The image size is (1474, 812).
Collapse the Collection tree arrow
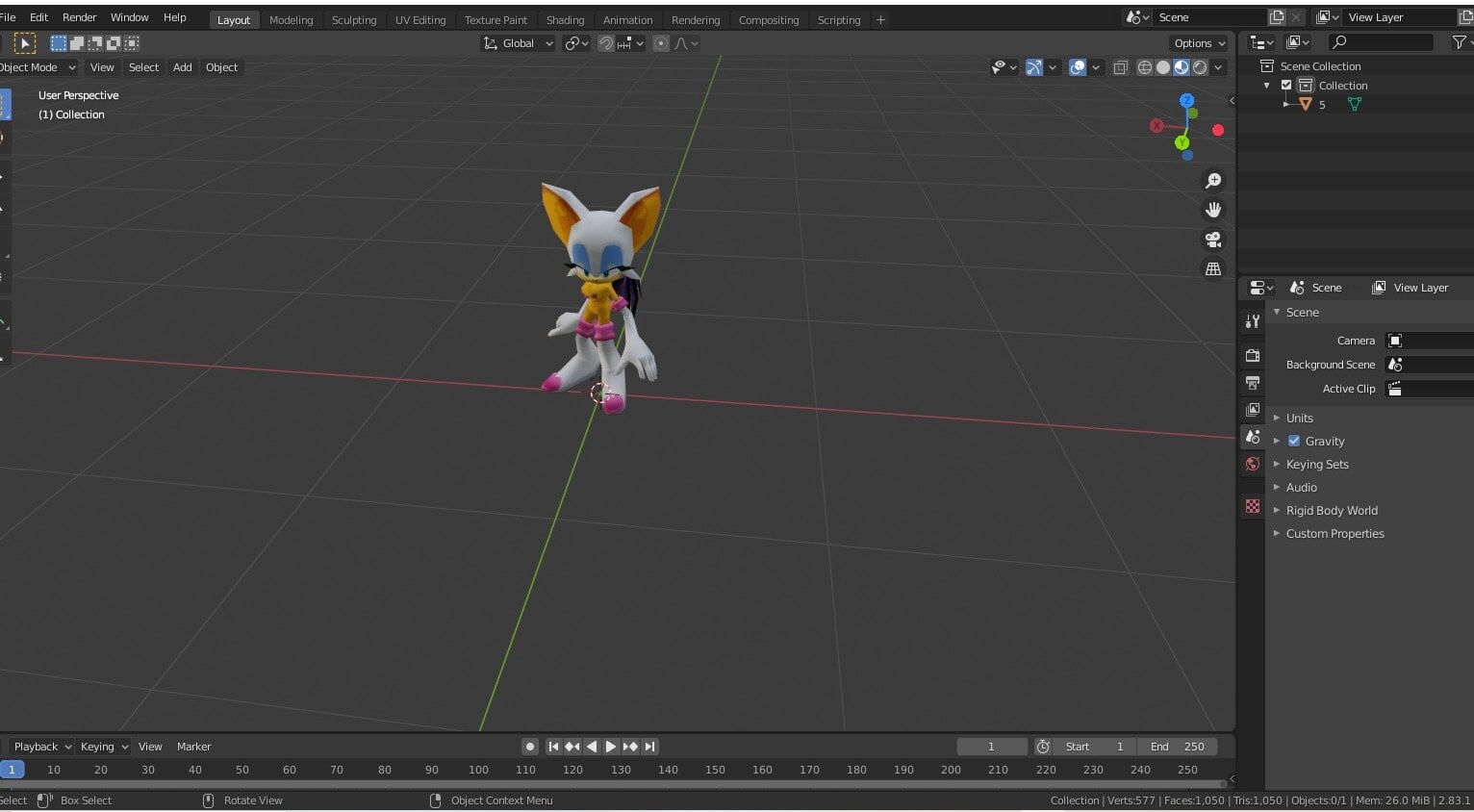[x=1267, y=86]
